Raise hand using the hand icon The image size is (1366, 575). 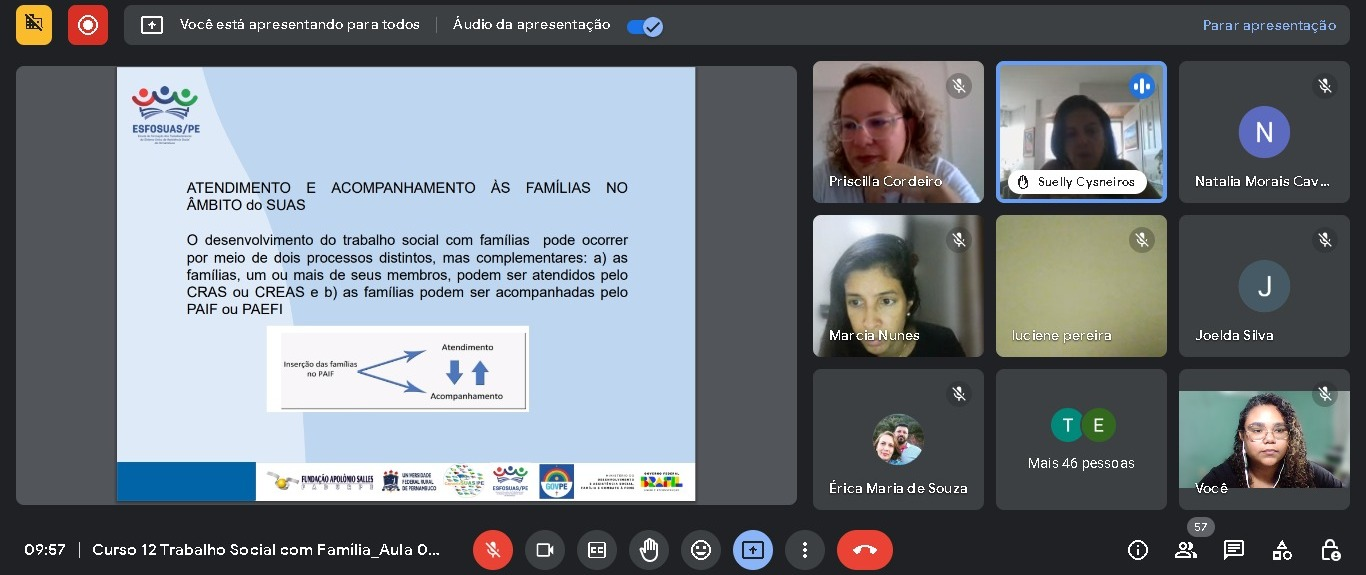[649, 550]
